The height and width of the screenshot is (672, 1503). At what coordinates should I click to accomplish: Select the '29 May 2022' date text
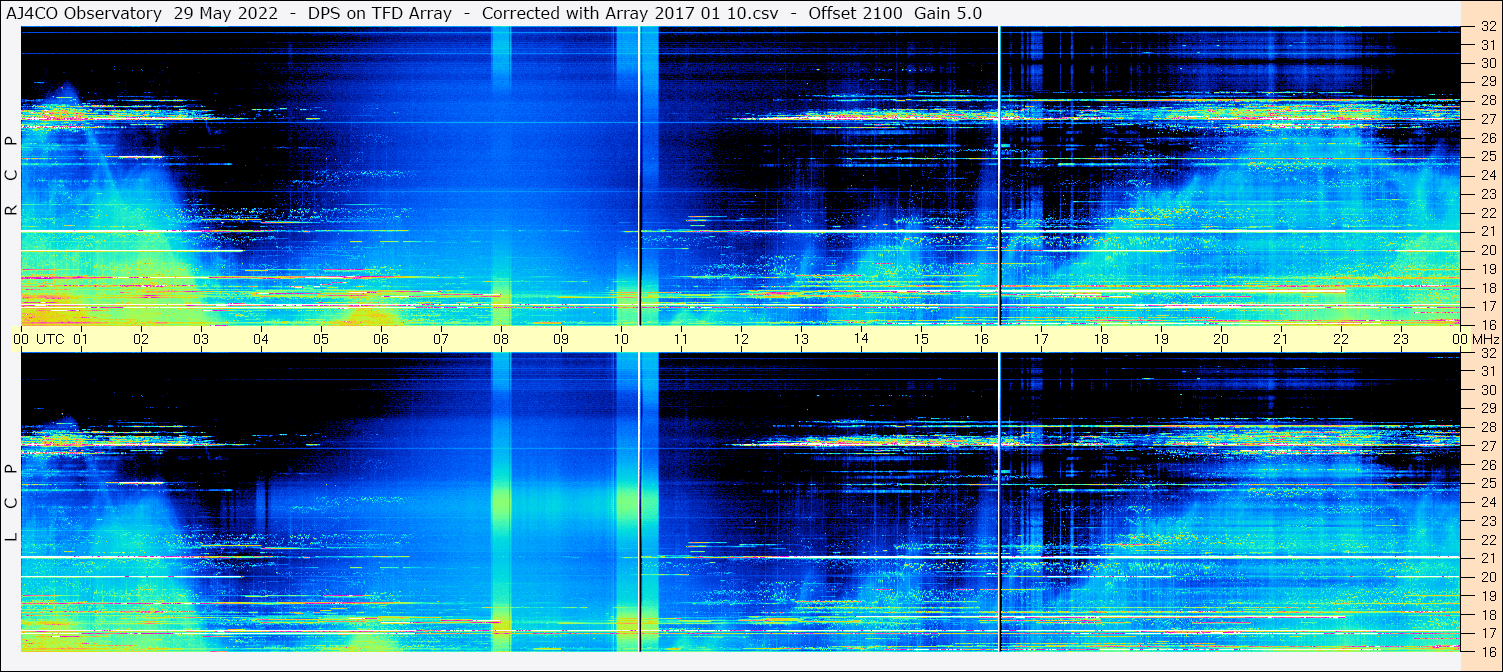click(226, 13)
